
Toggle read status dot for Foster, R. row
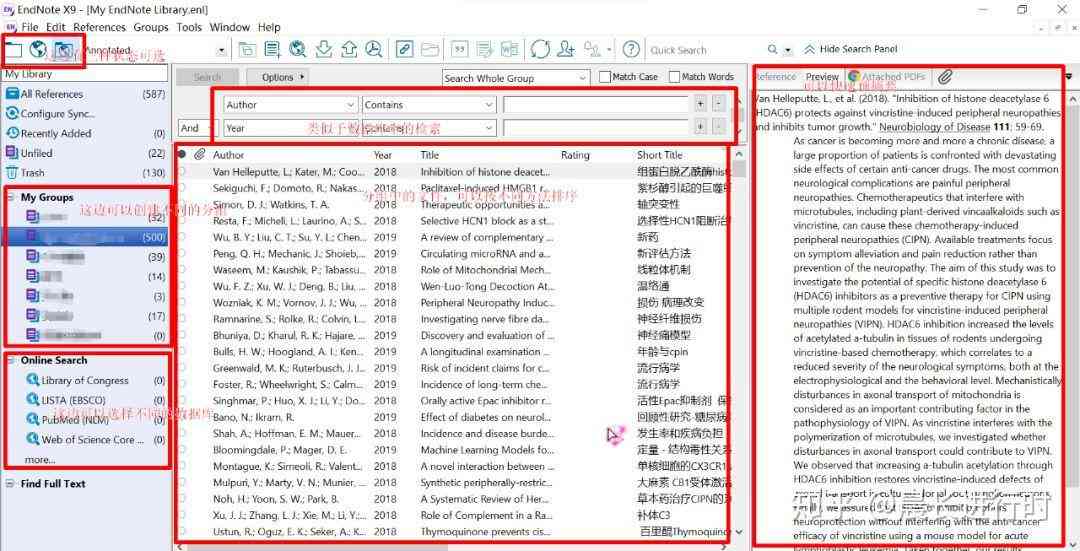tap(182, 384)
